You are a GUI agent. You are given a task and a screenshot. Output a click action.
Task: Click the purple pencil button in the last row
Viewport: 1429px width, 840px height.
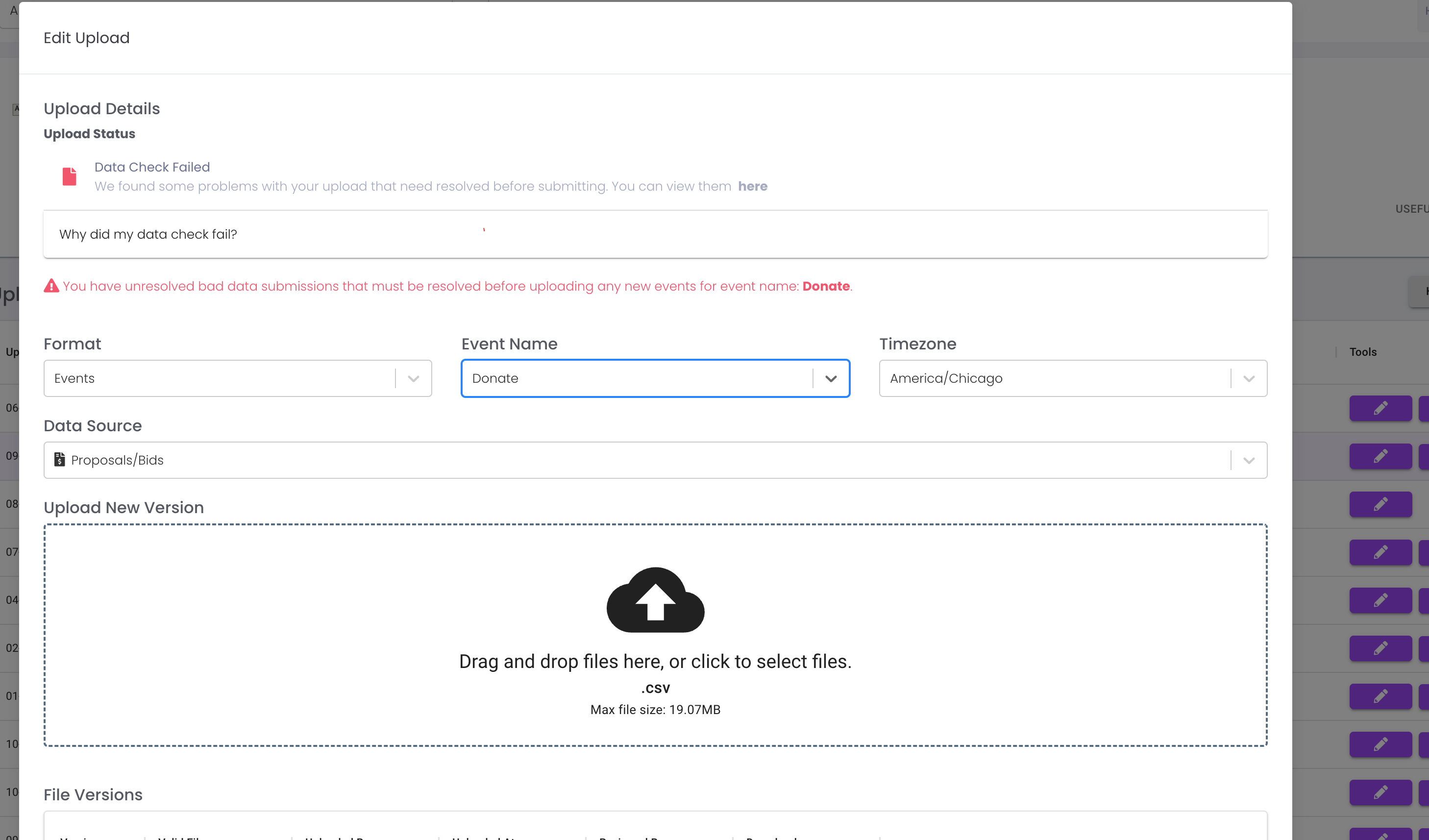coord(1380,834)
